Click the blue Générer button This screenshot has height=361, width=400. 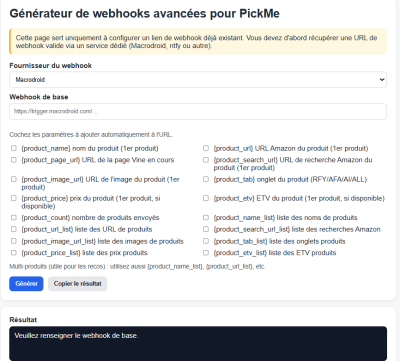pyautogui.click(x=26, y=284)
